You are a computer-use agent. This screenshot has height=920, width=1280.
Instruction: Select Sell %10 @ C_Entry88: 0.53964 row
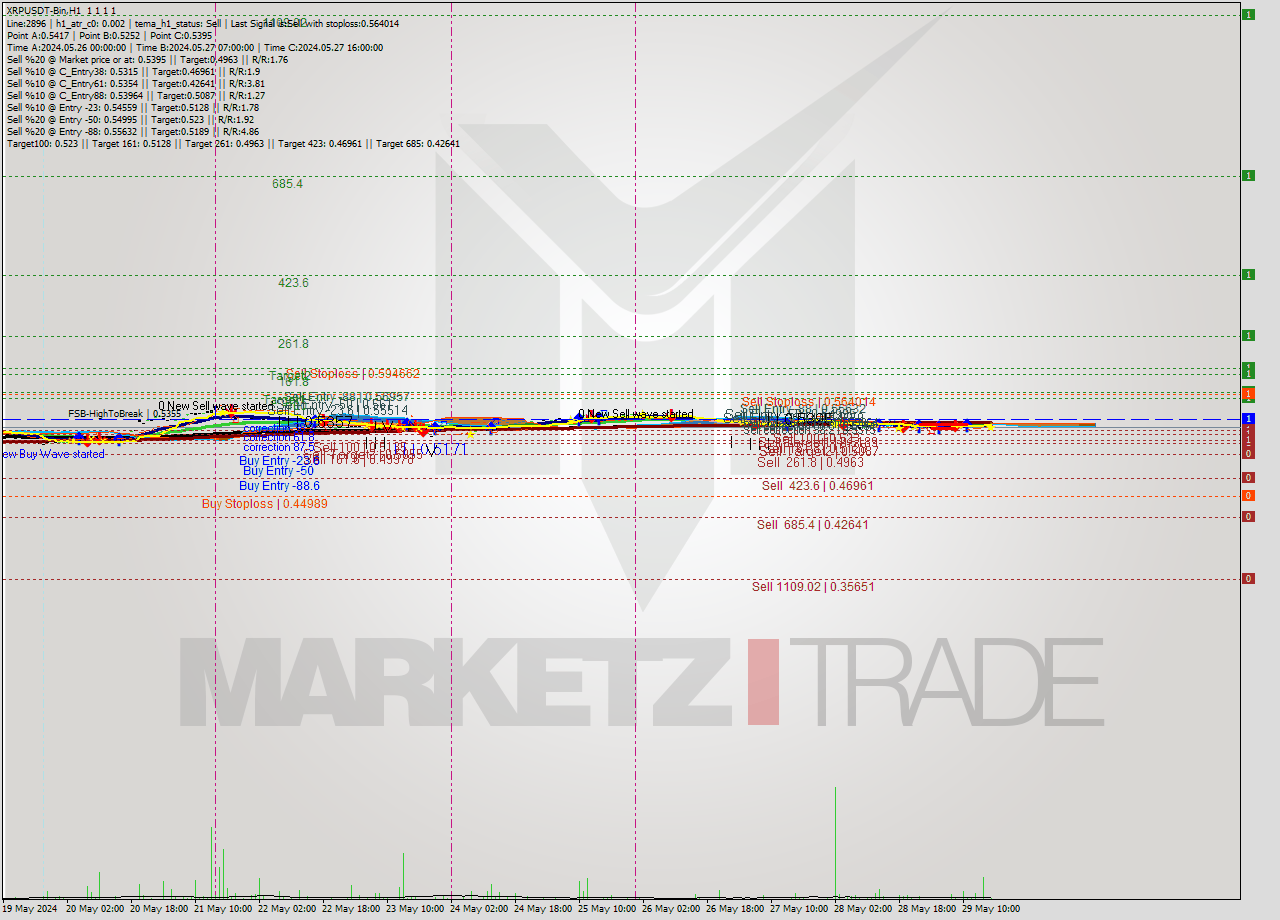(135, 95)
